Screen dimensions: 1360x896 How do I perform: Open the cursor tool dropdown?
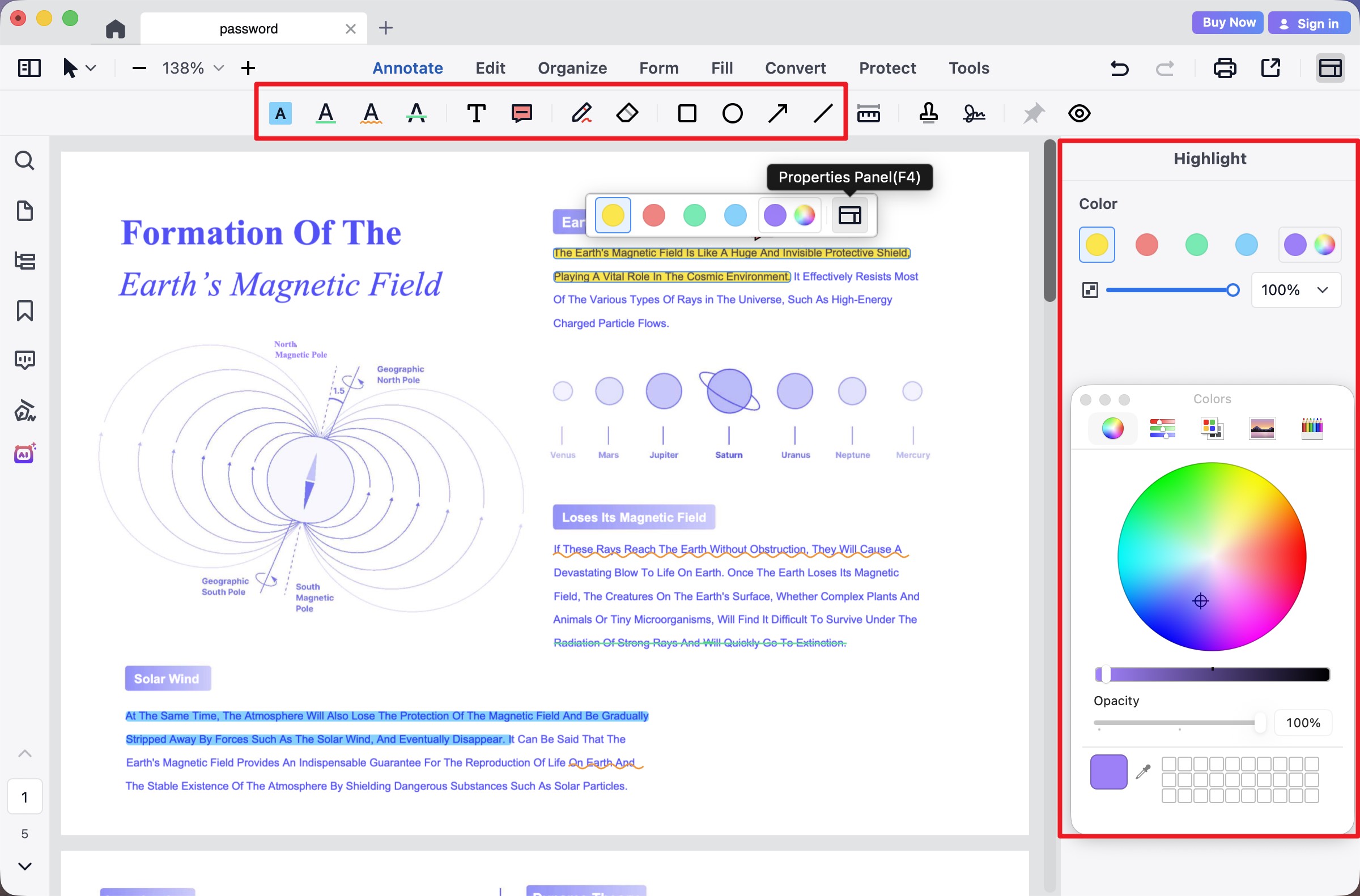(x=91, y=68)
